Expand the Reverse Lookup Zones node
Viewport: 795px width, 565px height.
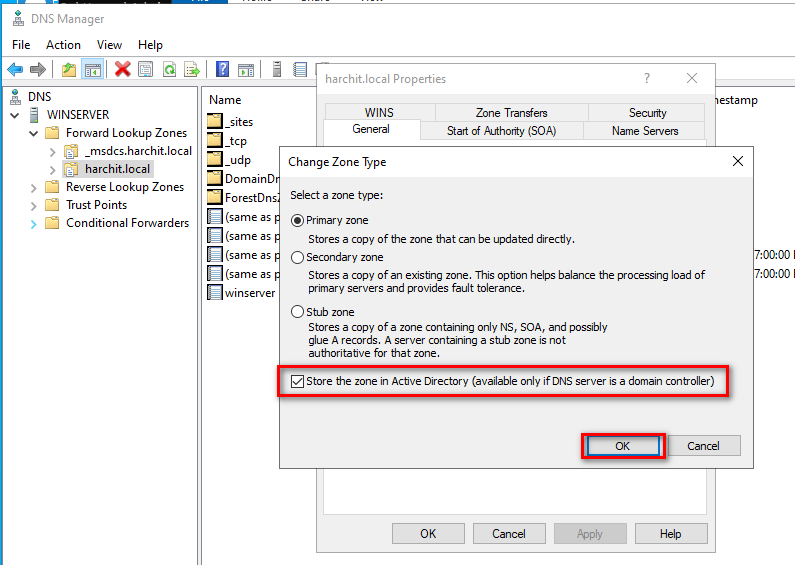[34, 187]
